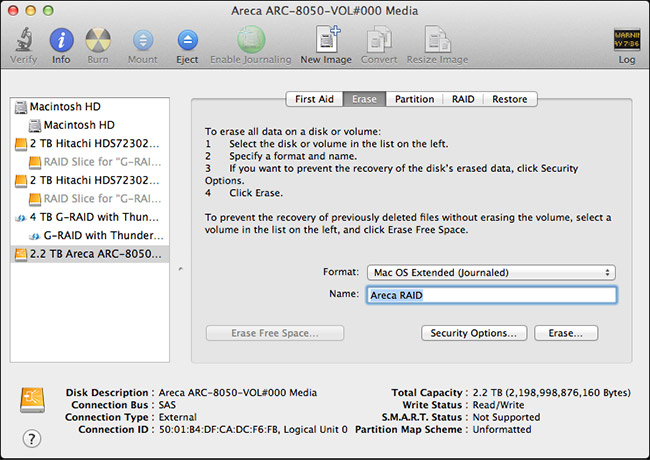Select the 4 TB G-RAID with Thun disk
Screen dimensions: 650x460
pos(90,217)
